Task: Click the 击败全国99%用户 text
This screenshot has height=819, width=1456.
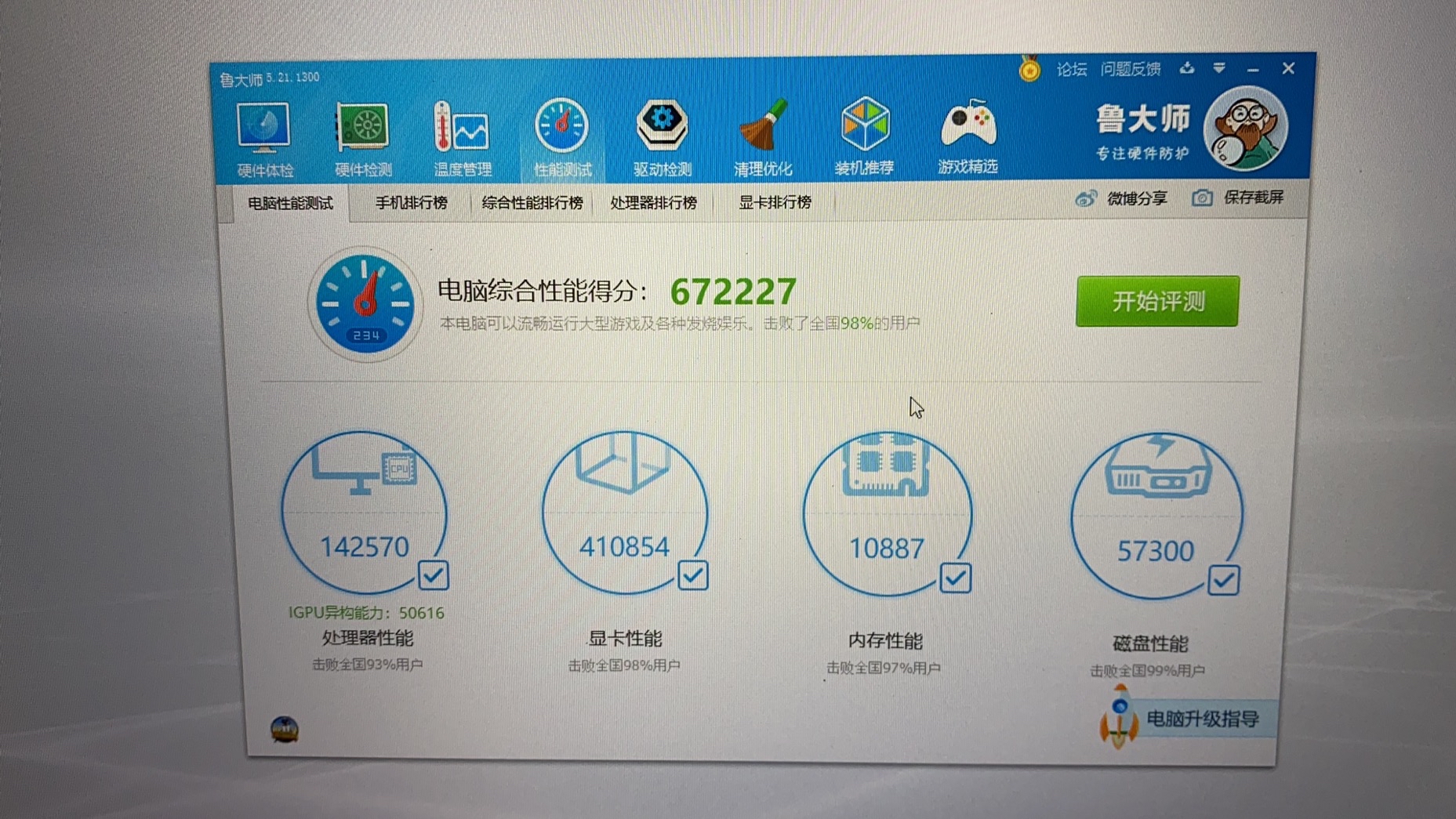Action: coord(1148,671)
